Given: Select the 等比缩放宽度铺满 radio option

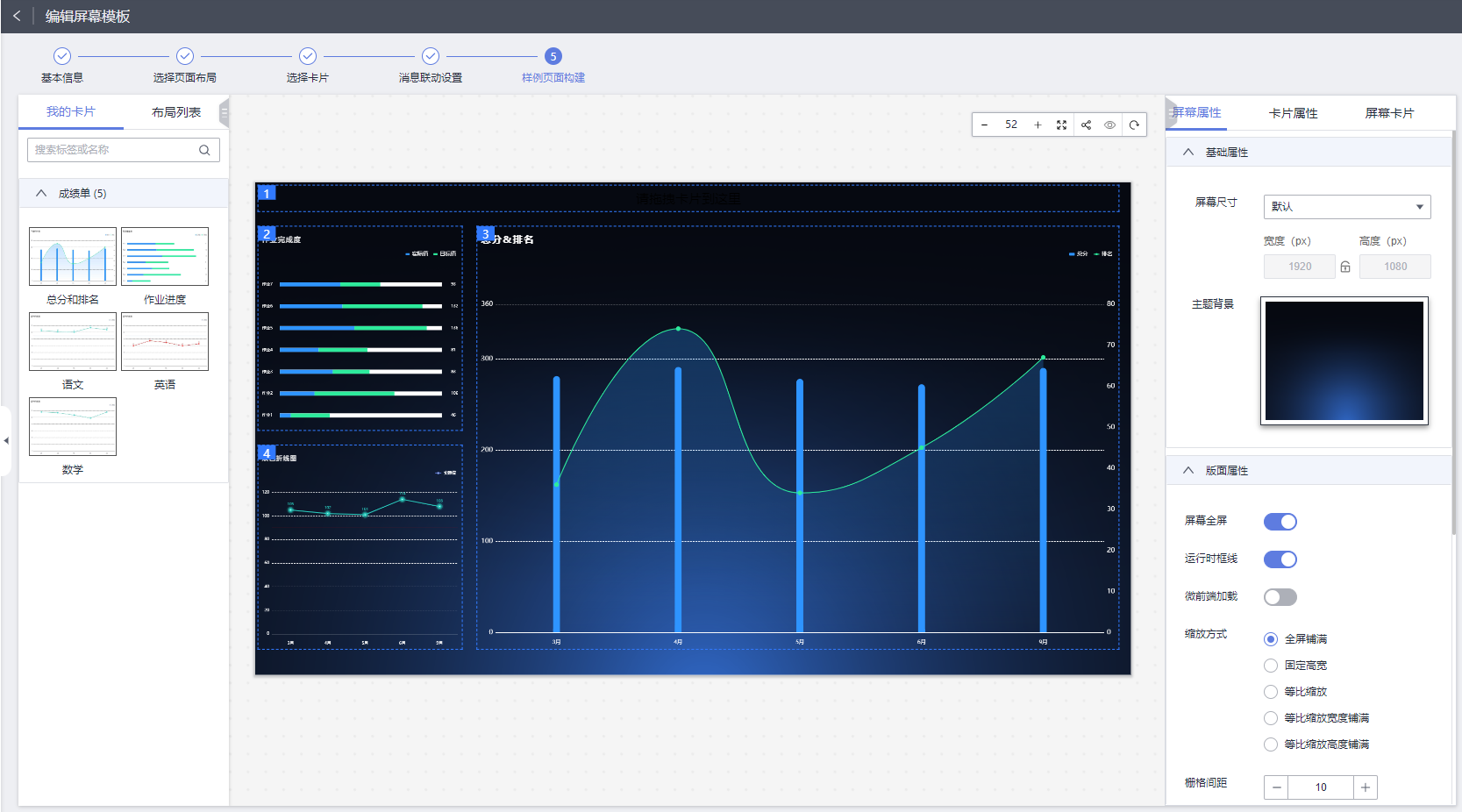Looking at the screenshot, I should 1271,718.
